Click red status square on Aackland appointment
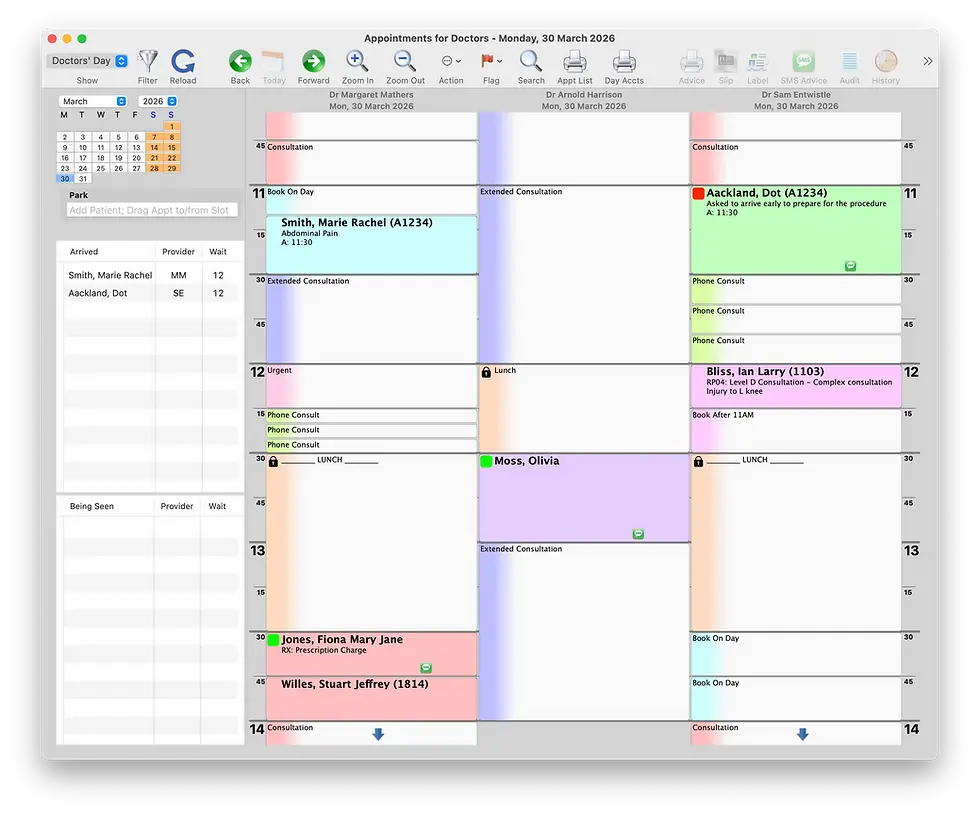980x815 pixels. click(698, 193)
